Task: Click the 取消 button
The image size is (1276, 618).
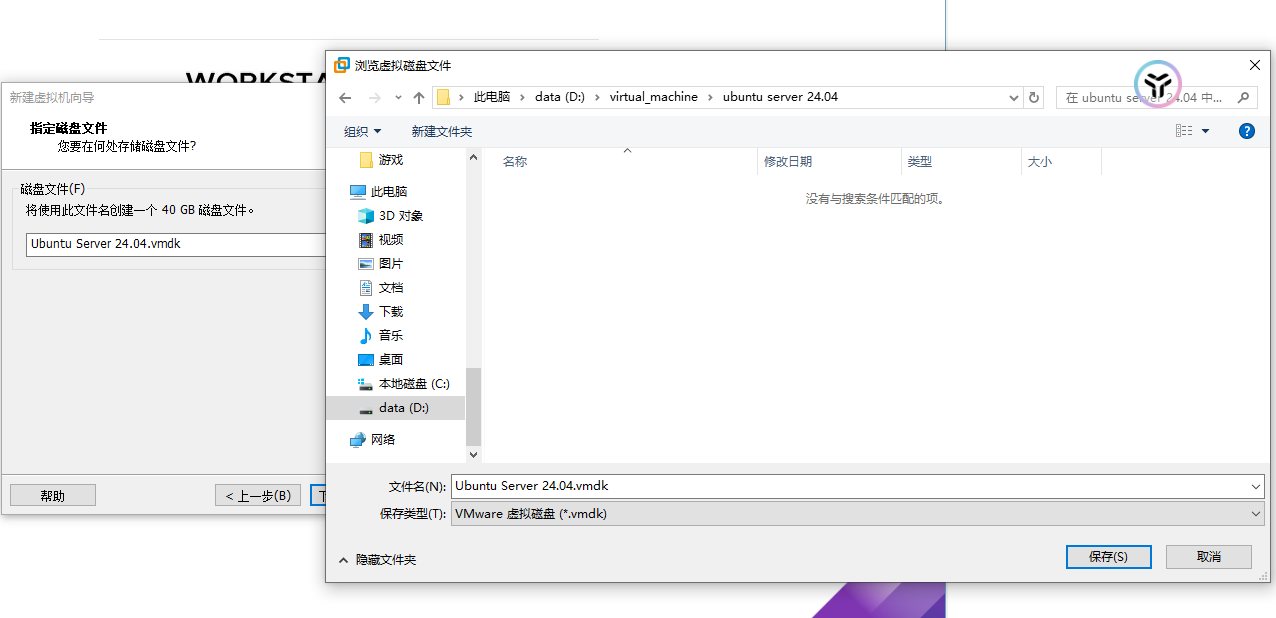Action: click(x=1209, y=557)
